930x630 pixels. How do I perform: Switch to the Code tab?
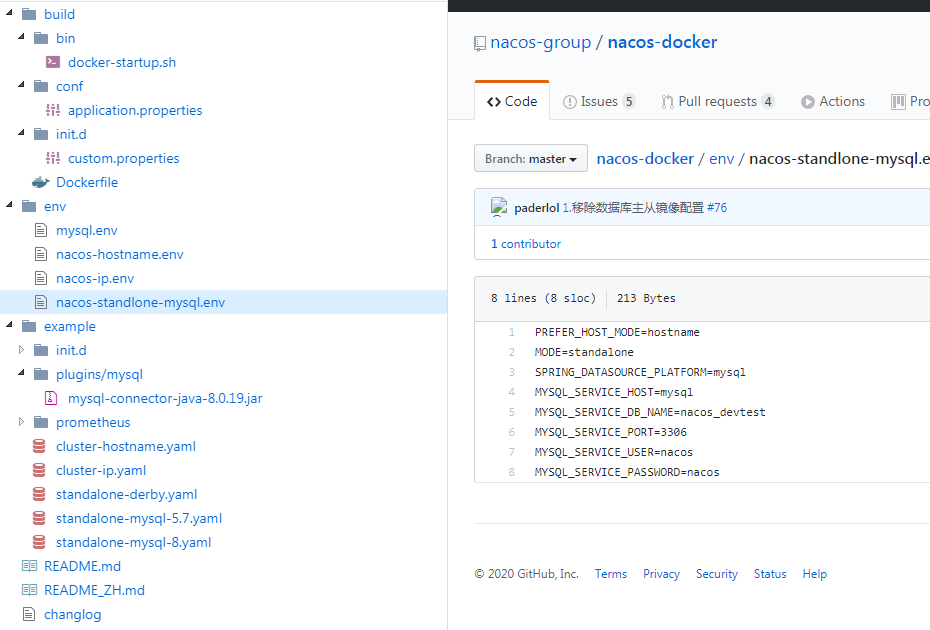pos(512,101)
